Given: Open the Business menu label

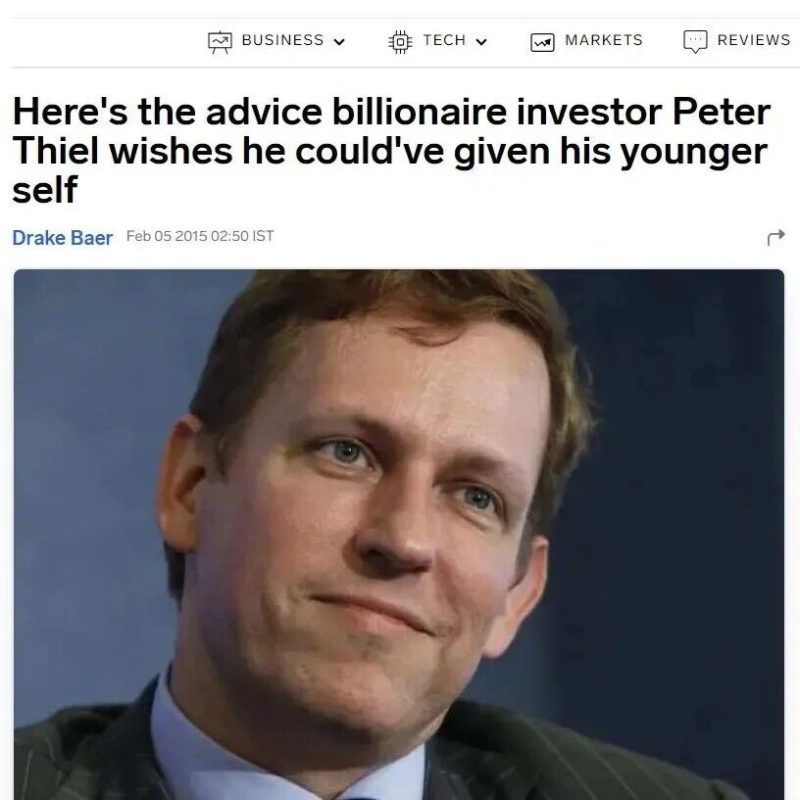Looking at the screenshot, I should [x=283, y=40].
